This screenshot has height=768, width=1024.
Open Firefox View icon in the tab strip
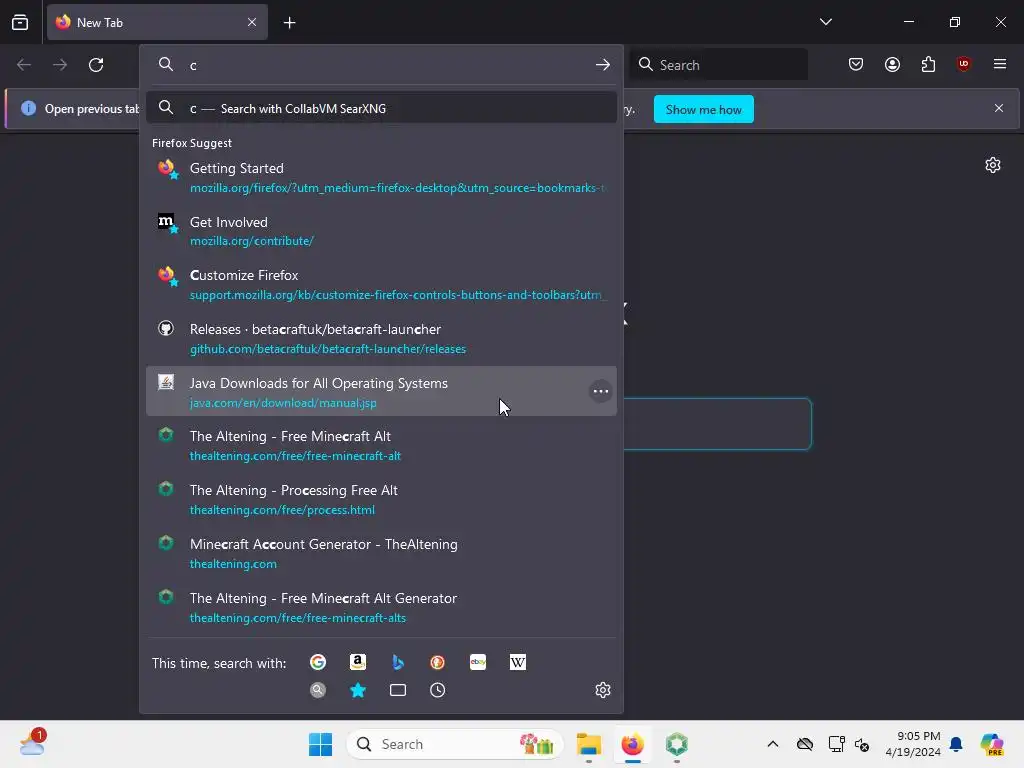(x=20, y=22)
